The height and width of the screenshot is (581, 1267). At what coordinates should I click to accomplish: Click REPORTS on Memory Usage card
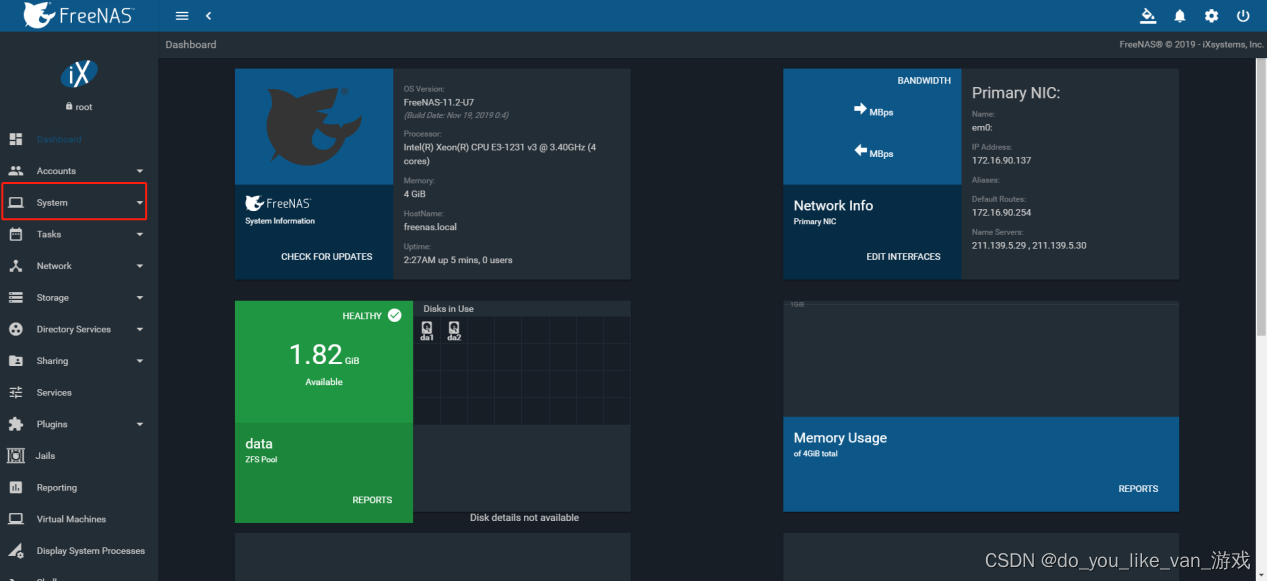[x=1138, y=489]
